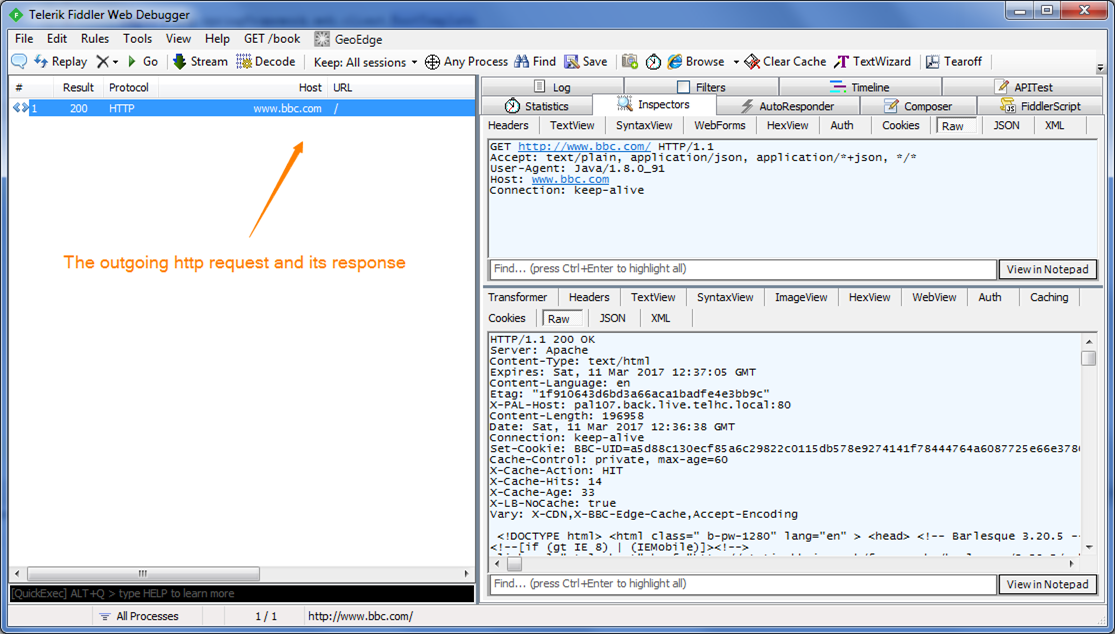Switch to the Log tab
1115x634 pixels.
(x=553, y=87)
